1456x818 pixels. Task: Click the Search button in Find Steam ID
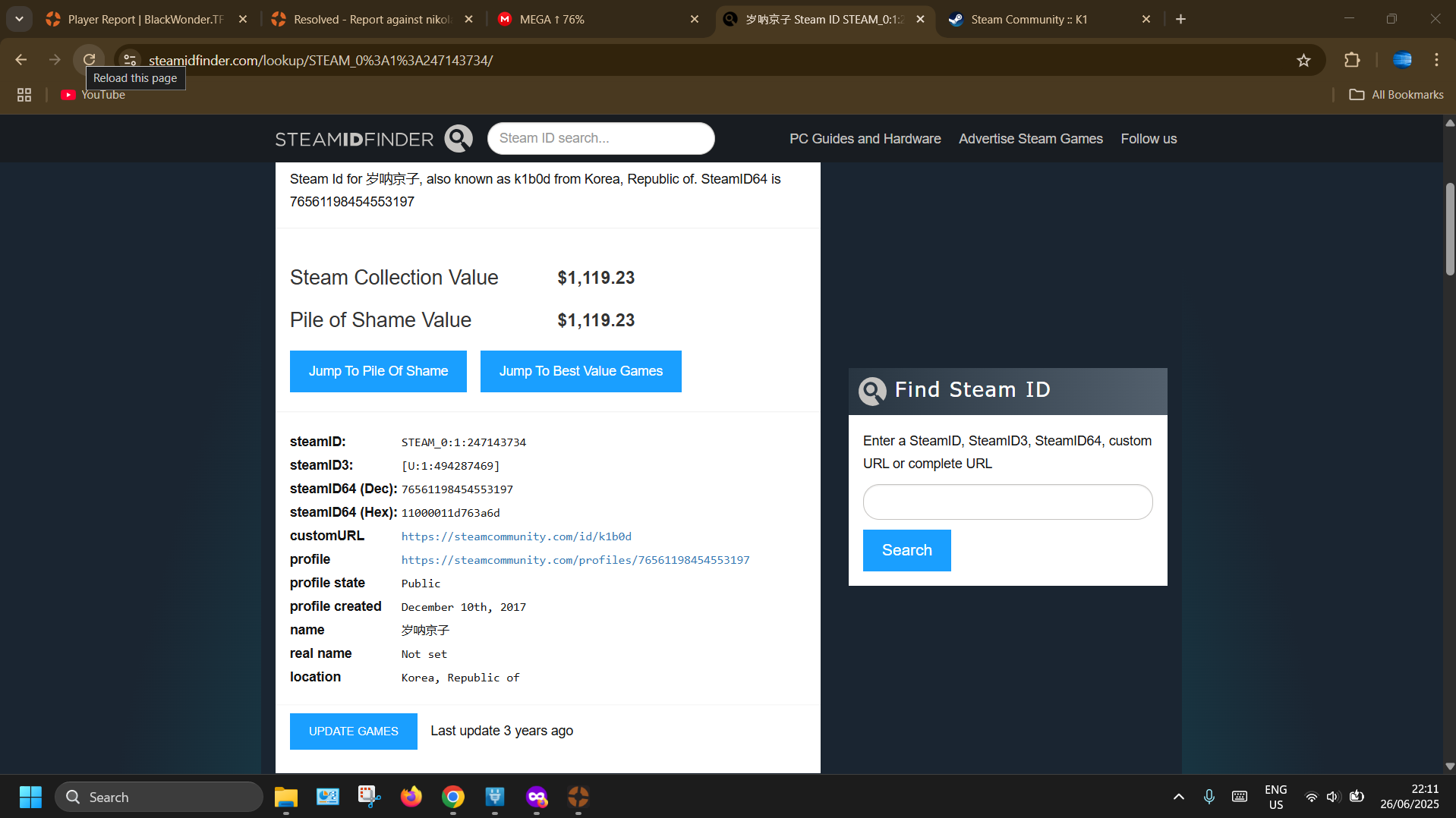(x=906, y=550)
